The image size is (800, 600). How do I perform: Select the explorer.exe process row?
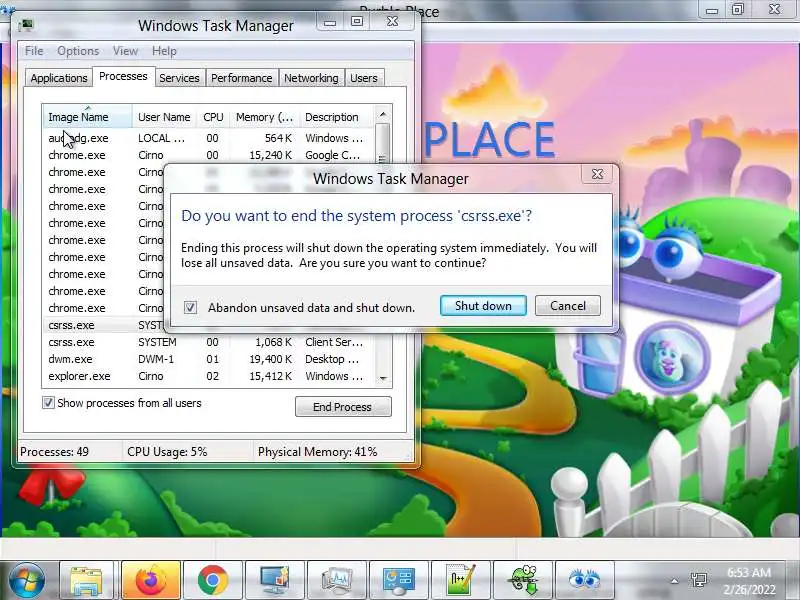click(x=209, y=376)
